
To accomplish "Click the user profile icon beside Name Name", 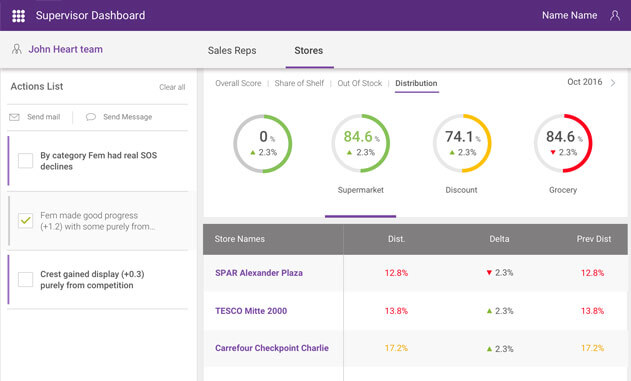I will click(615, 16).
